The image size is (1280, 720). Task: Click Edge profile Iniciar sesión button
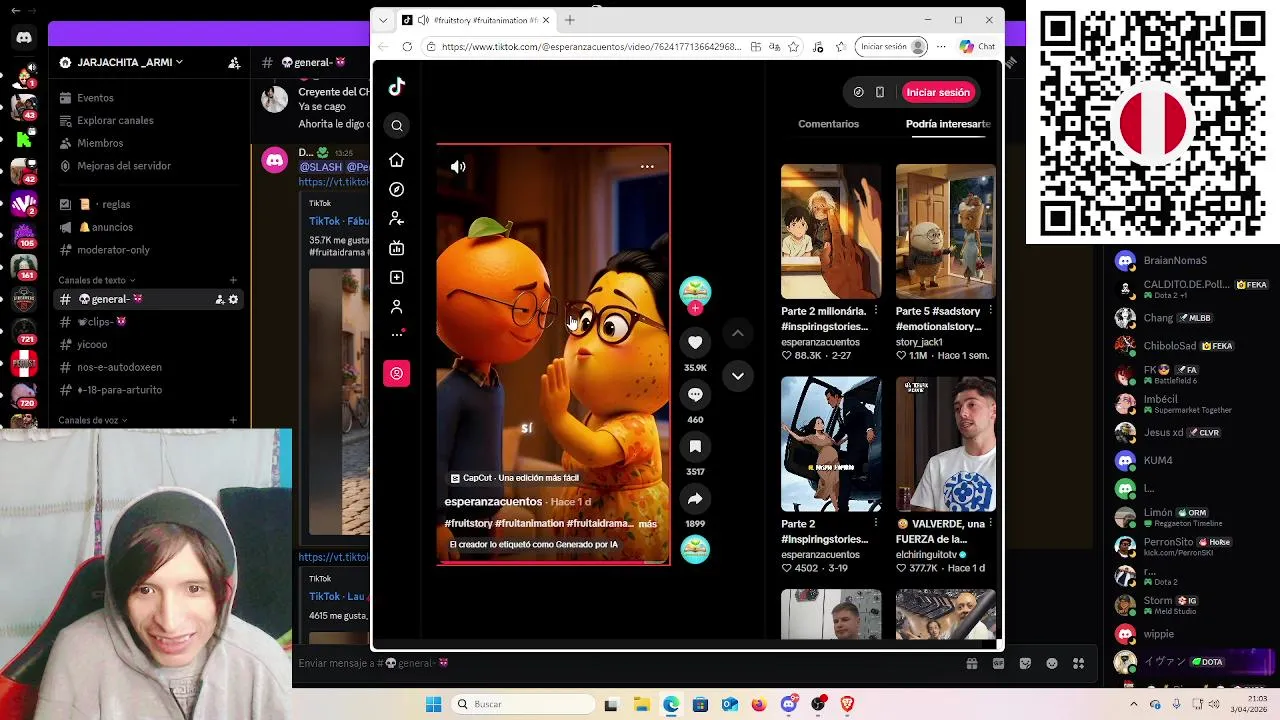(x=890, y=46)
